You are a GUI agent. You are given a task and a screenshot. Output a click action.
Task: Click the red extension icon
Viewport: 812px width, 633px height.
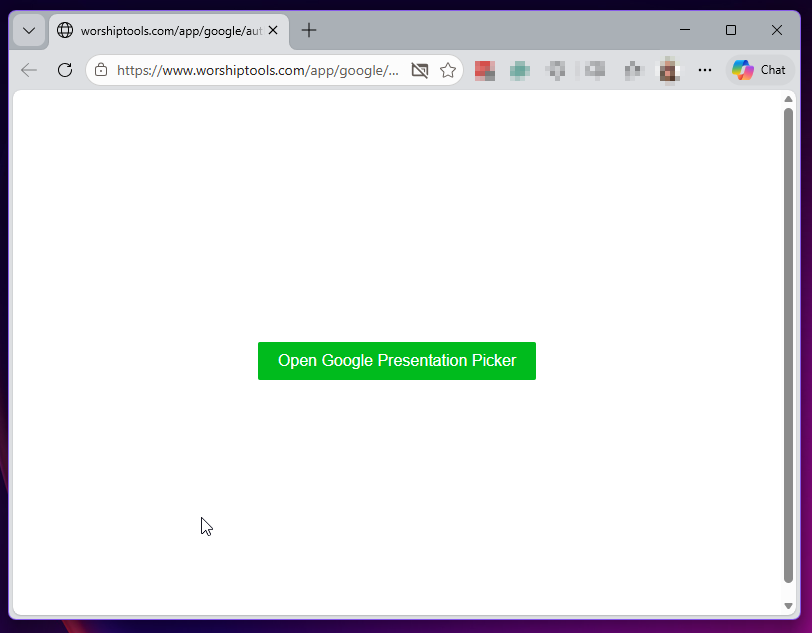click(485, 70)
